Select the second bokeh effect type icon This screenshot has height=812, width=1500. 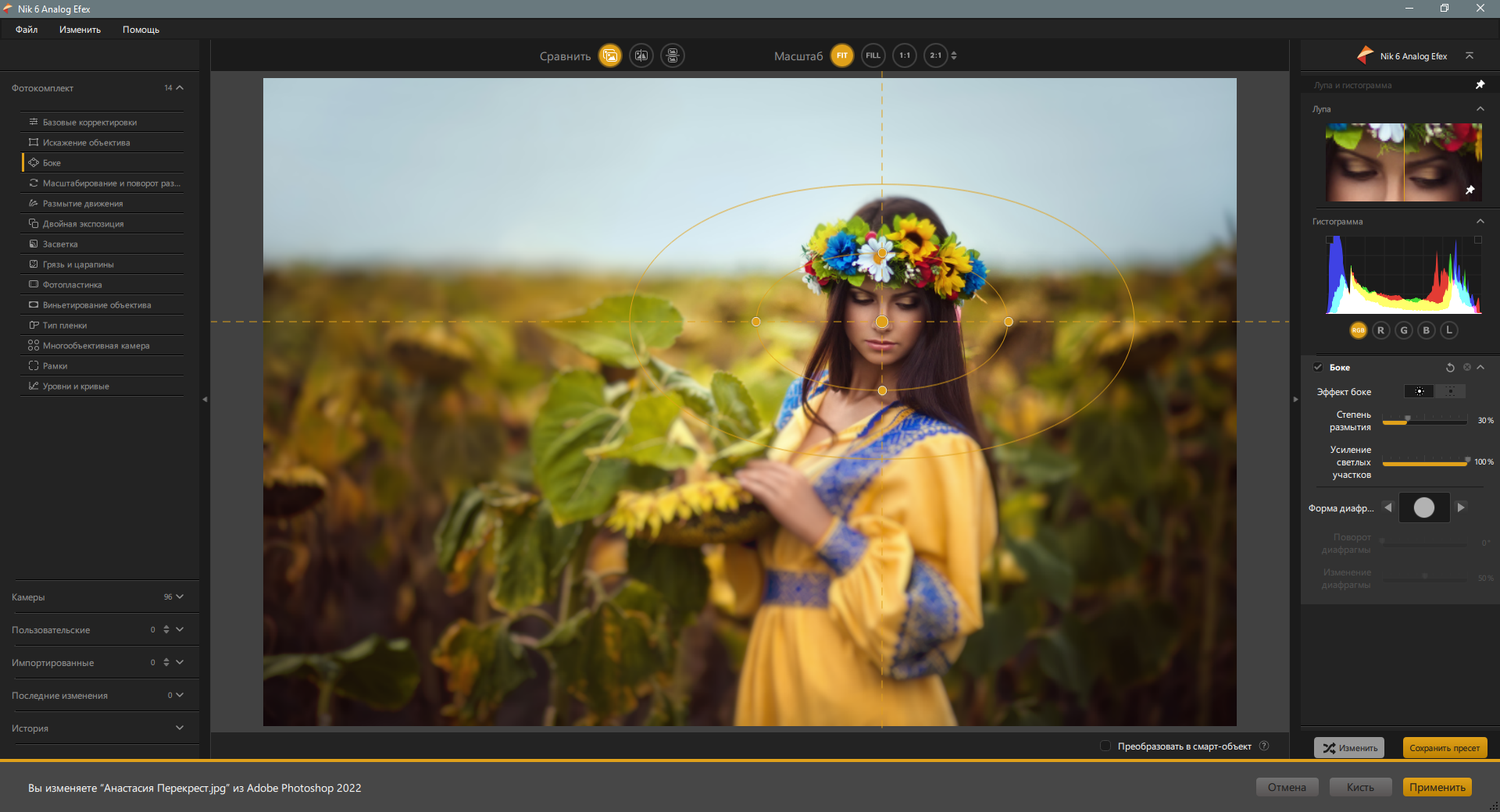1451,391
